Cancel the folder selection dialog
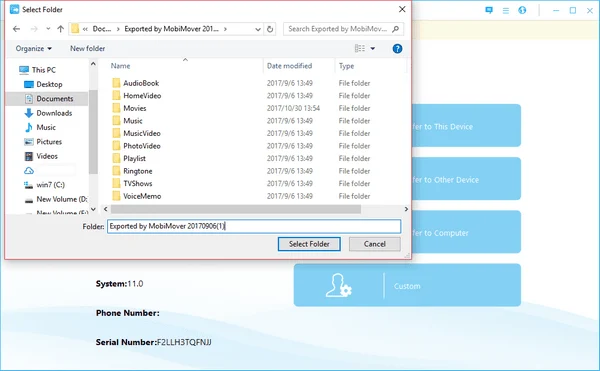This screenshot has height=371, width=600. click(375, 244)
